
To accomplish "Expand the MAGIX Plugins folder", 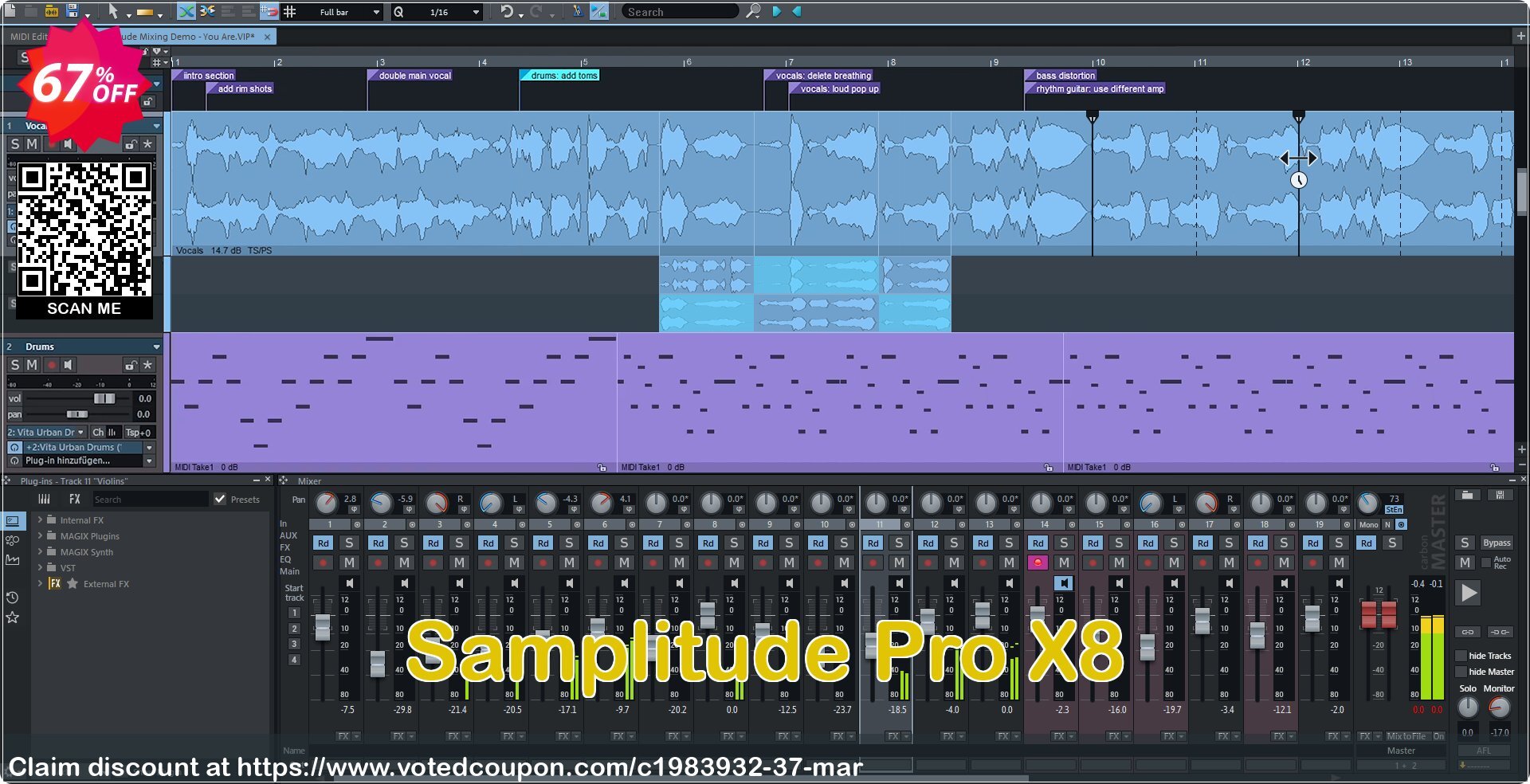I will [40, 535].
